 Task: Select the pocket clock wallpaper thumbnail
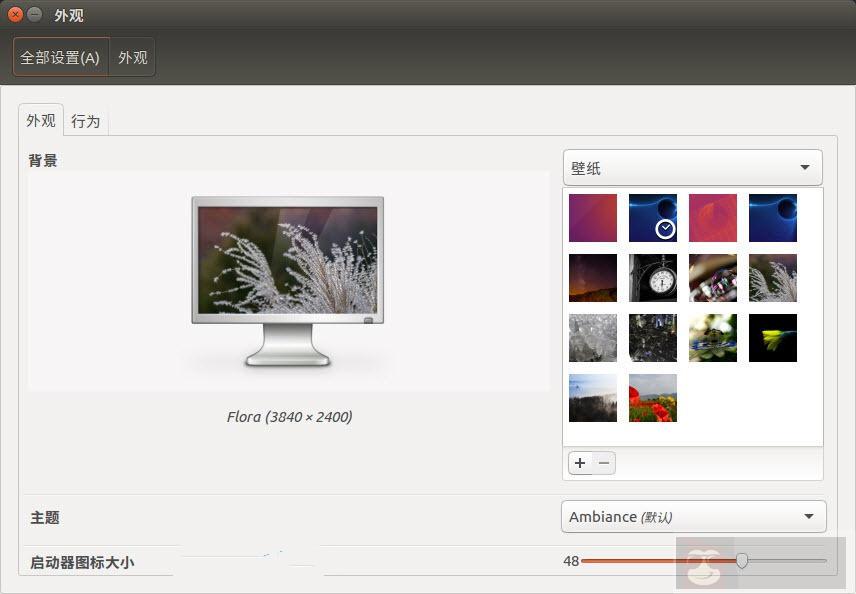tap(652, 278)
